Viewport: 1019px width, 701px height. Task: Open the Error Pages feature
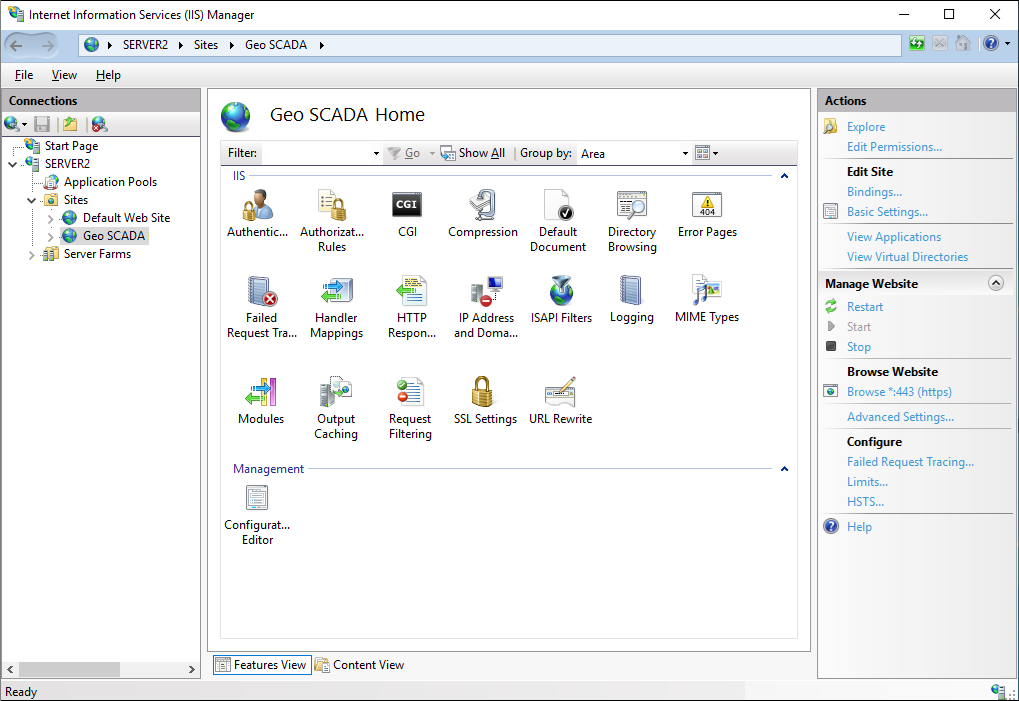pyautogui.click(x=706, y=205)
